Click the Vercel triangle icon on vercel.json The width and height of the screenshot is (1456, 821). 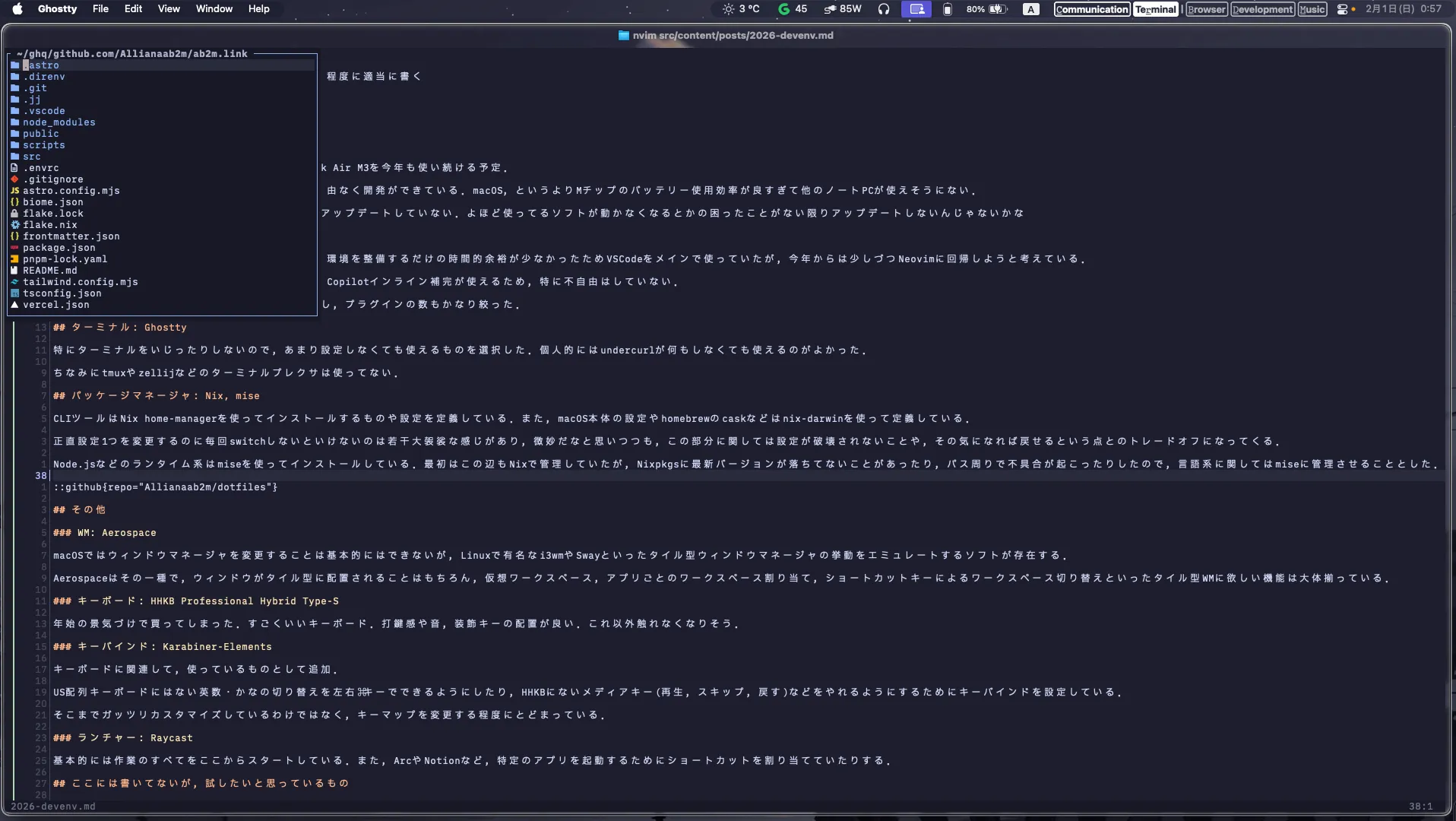[15, 305]
